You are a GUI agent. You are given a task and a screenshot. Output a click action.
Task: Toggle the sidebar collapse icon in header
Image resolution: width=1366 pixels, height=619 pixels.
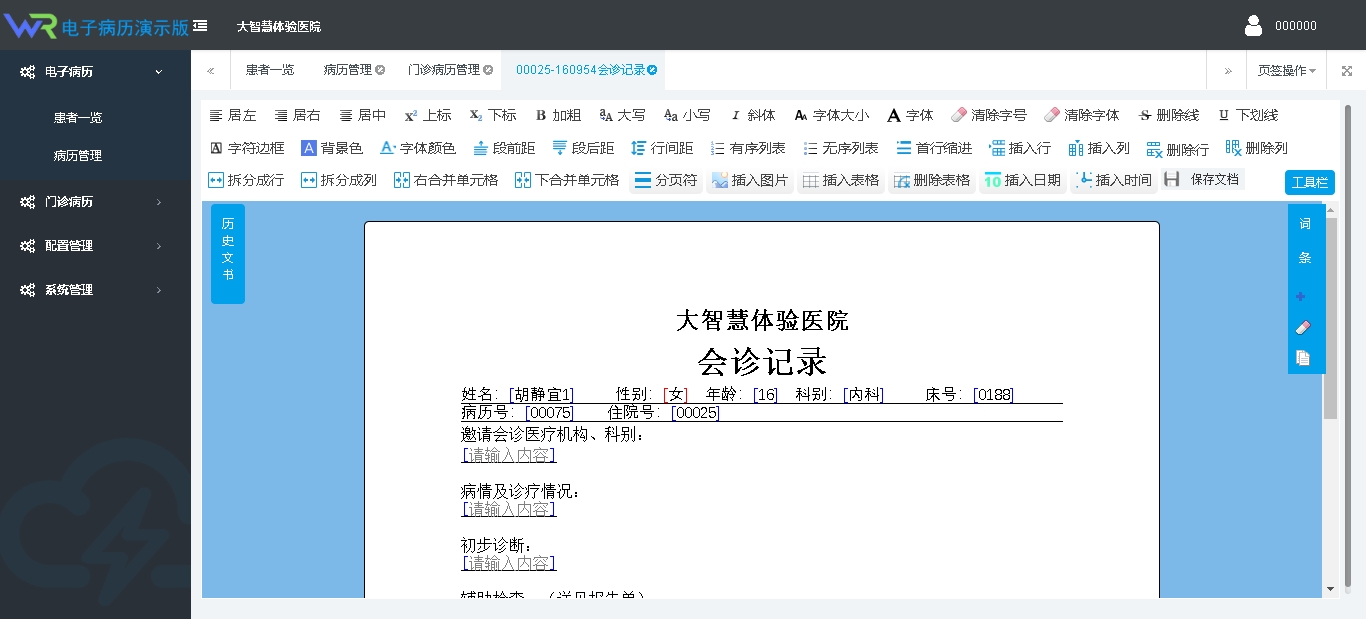(201, 26)
